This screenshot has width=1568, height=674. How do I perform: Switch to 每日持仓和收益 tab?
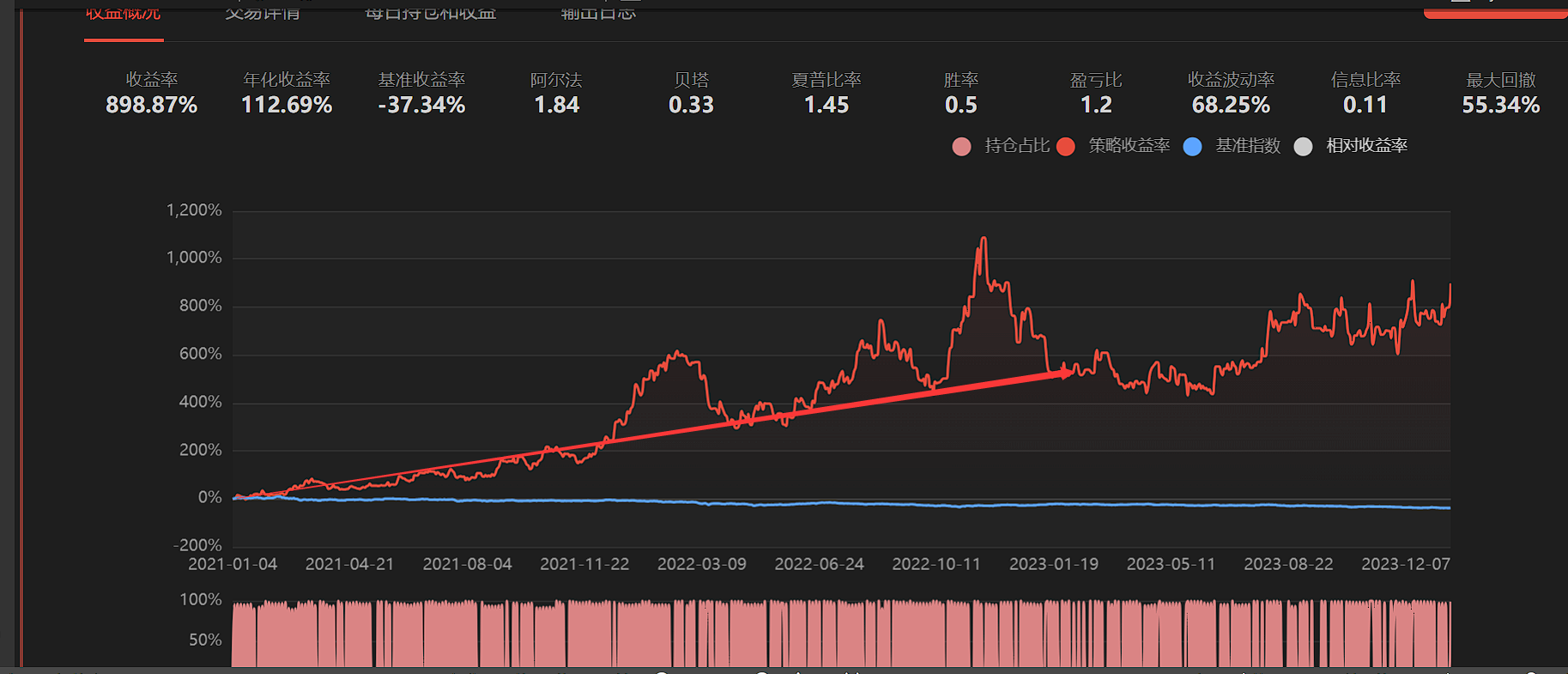coord(430,14)
